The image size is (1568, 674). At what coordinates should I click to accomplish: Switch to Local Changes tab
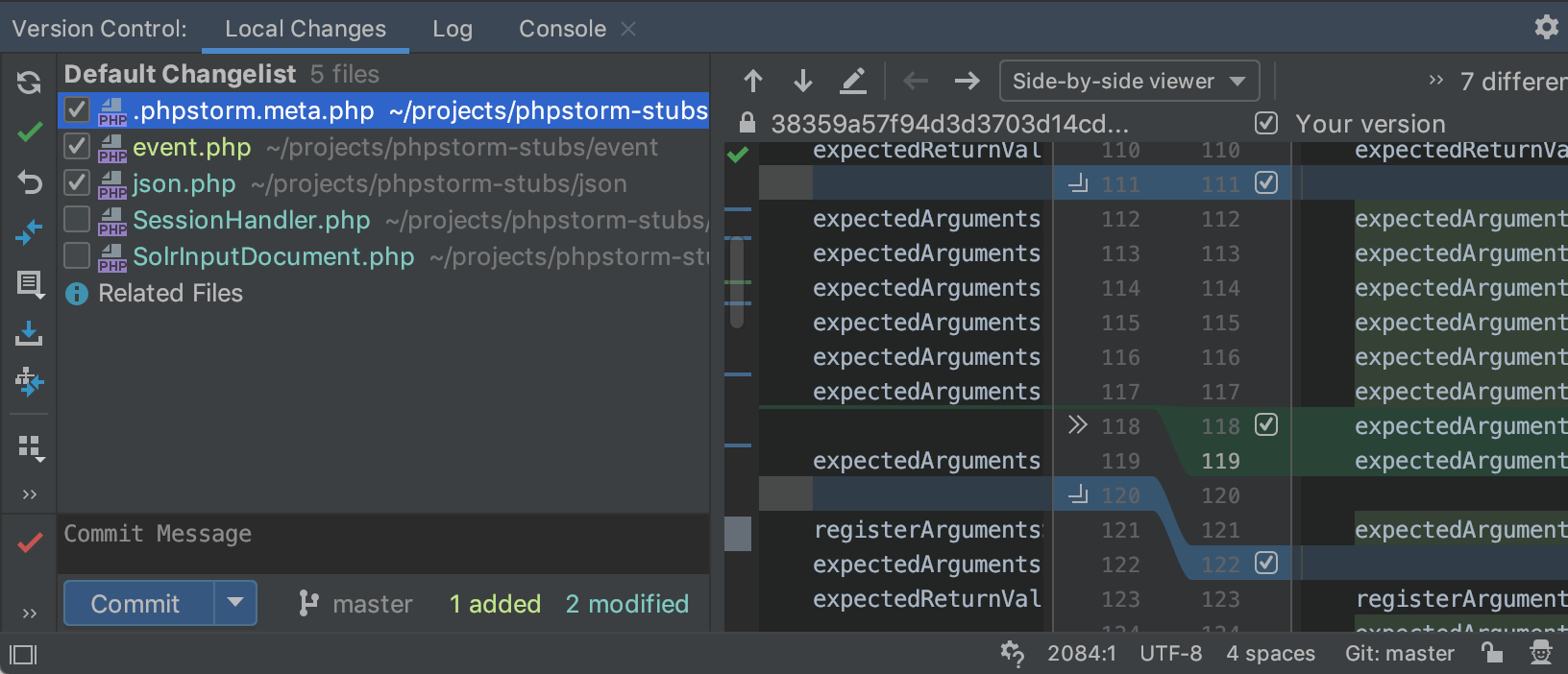click(306, 29)
